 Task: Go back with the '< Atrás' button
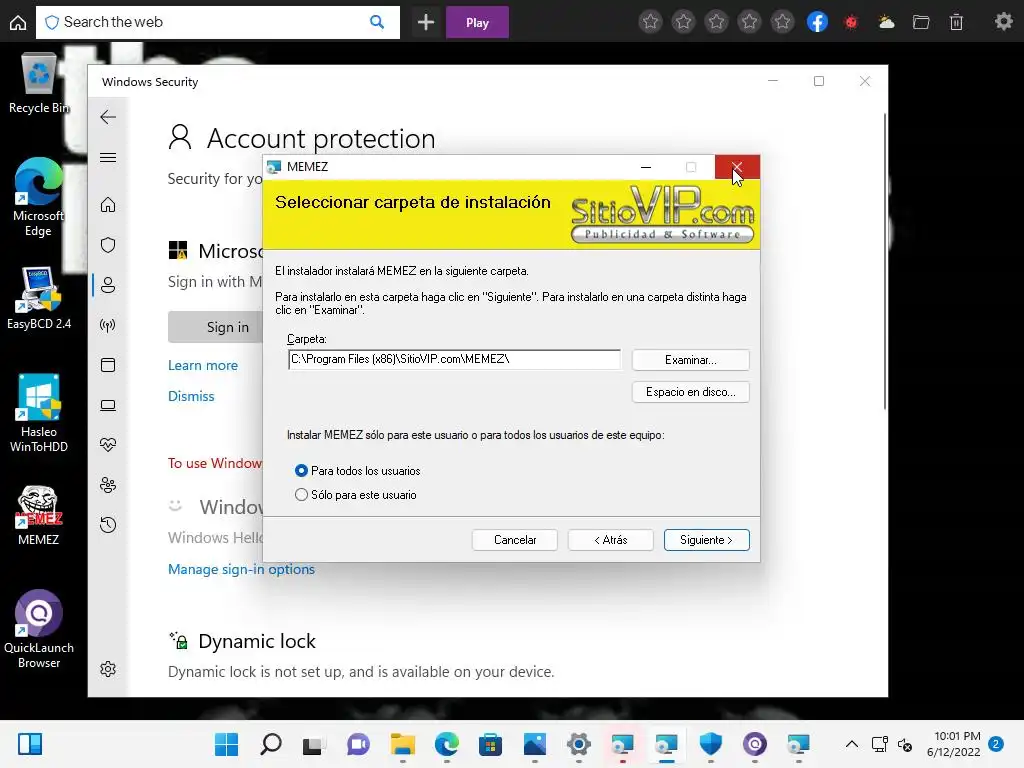pyautogui.click(x=611, y=540)
